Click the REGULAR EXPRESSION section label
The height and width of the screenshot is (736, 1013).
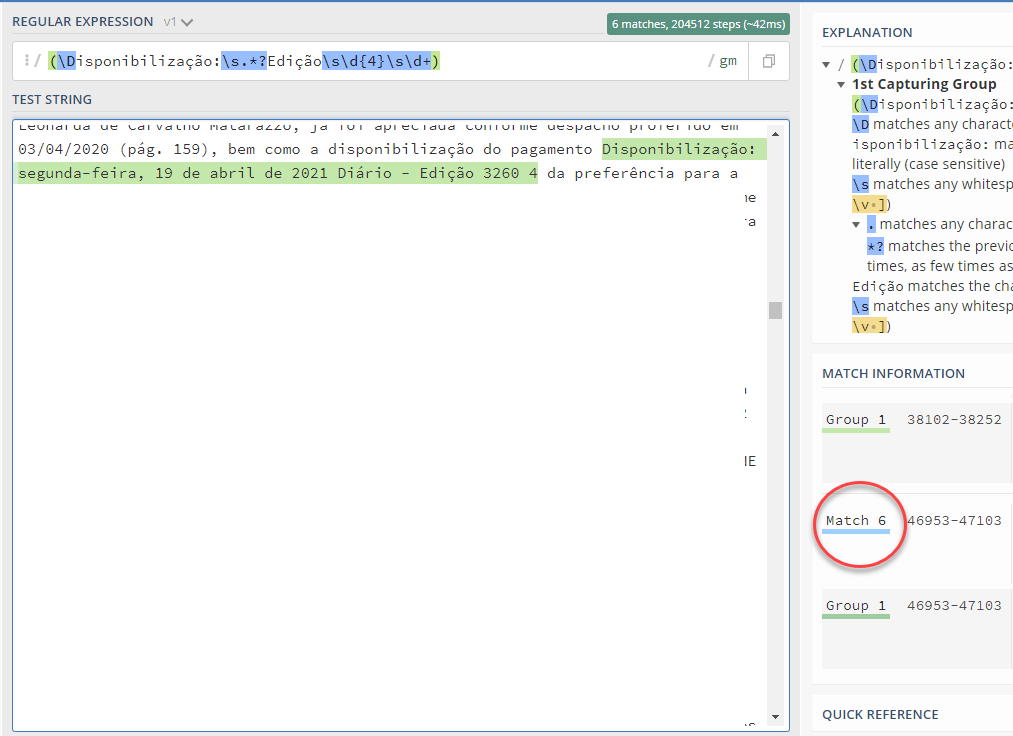coord(83,22)
